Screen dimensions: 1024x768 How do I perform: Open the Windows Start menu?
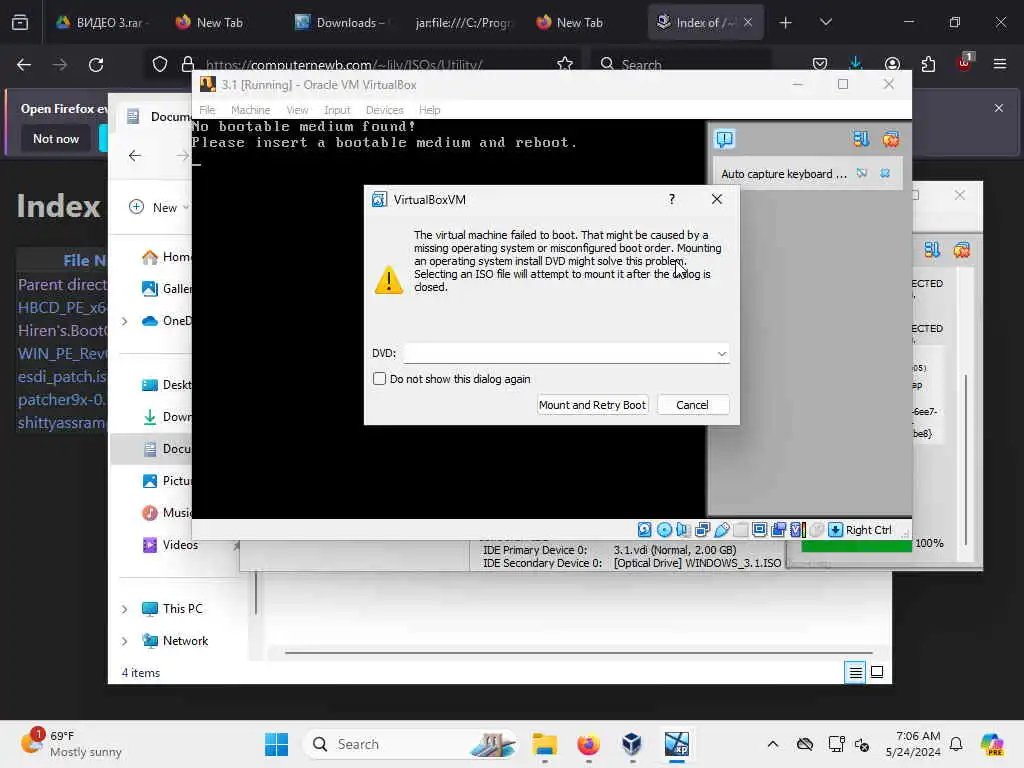pyautogui.click(x=276, y=744)
